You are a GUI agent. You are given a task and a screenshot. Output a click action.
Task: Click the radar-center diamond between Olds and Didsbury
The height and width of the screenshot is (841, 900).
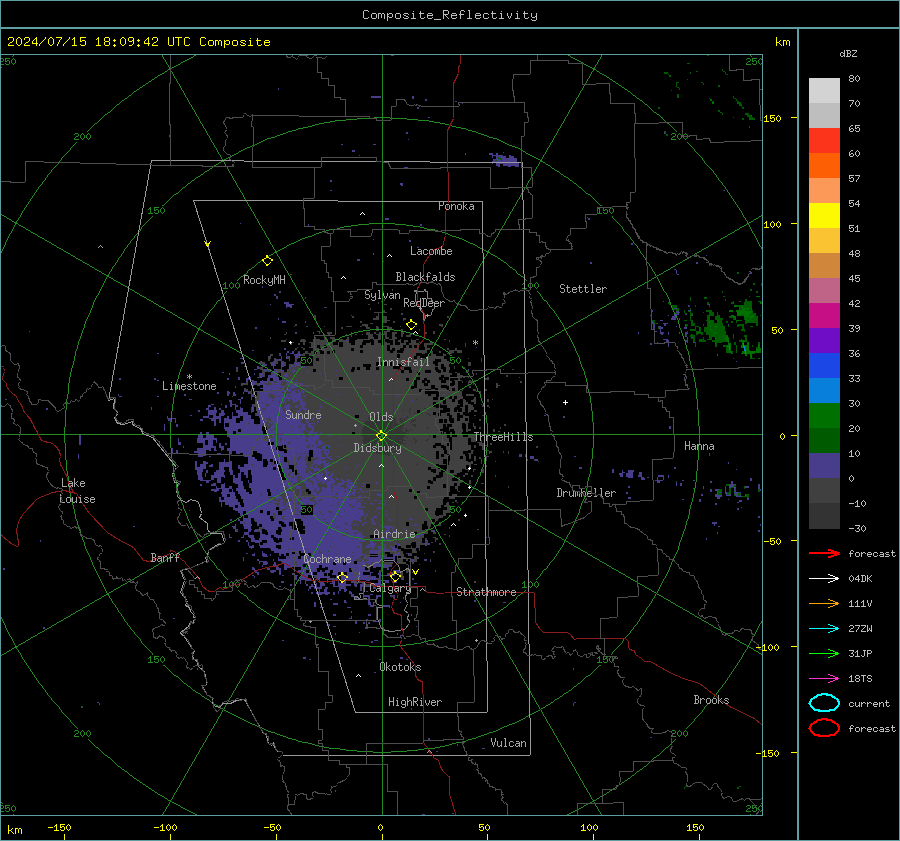tap(381, 435)
